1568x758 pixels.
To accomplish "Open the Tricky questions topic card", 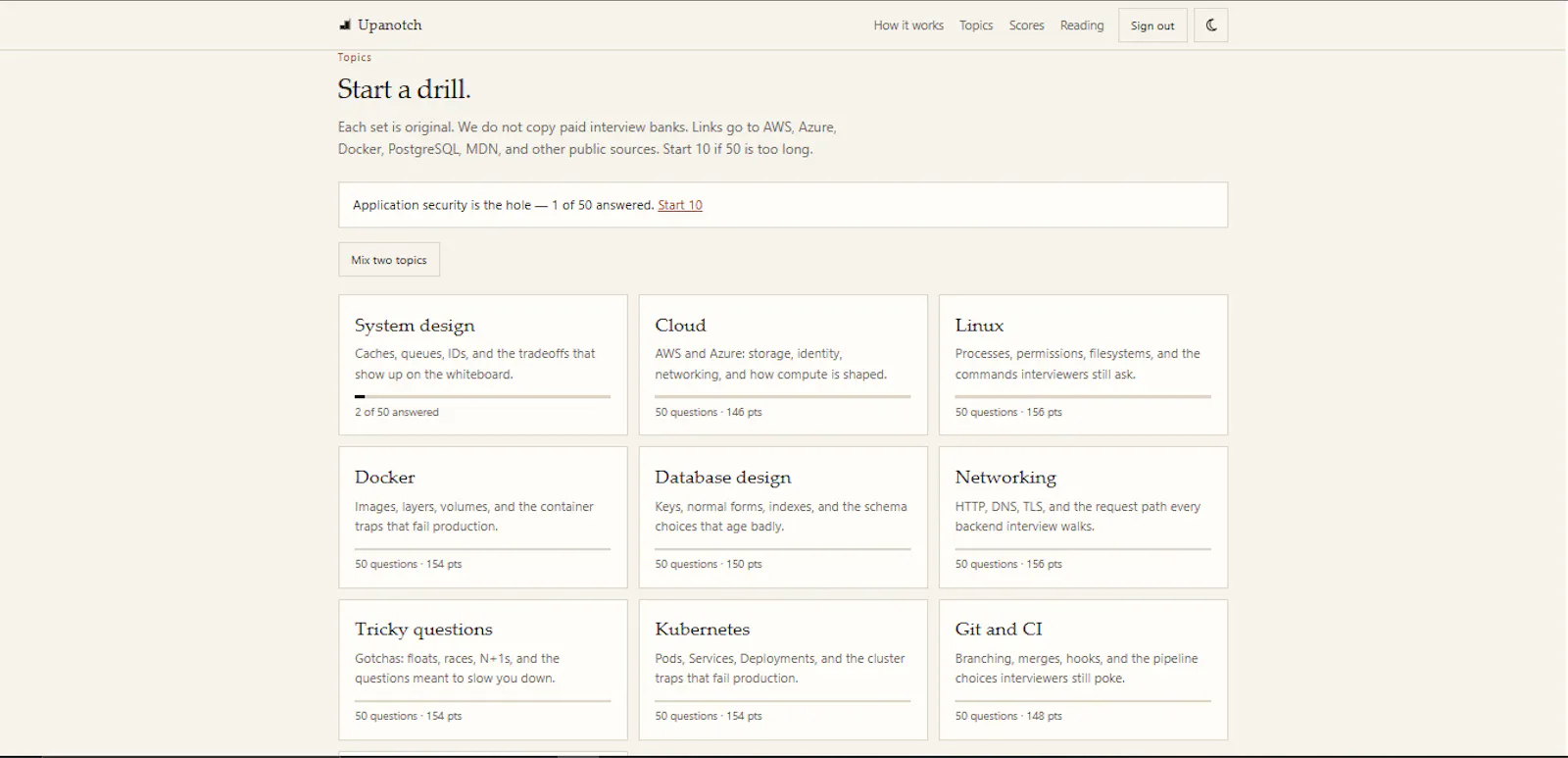I will point(483,670).
